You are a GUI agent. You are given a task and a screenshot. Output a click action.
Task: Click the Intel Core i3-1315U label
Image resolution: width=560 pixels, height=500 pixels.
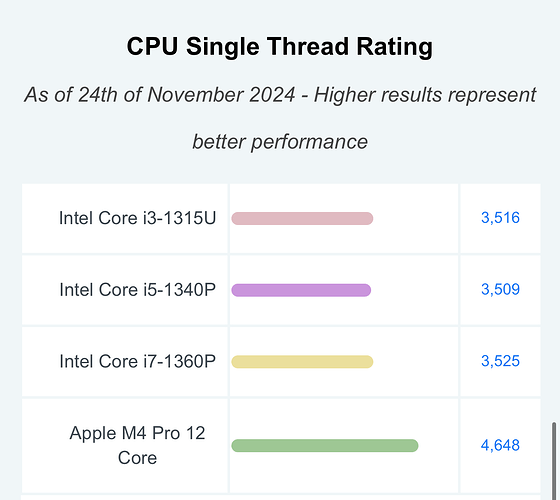[138, 218]
